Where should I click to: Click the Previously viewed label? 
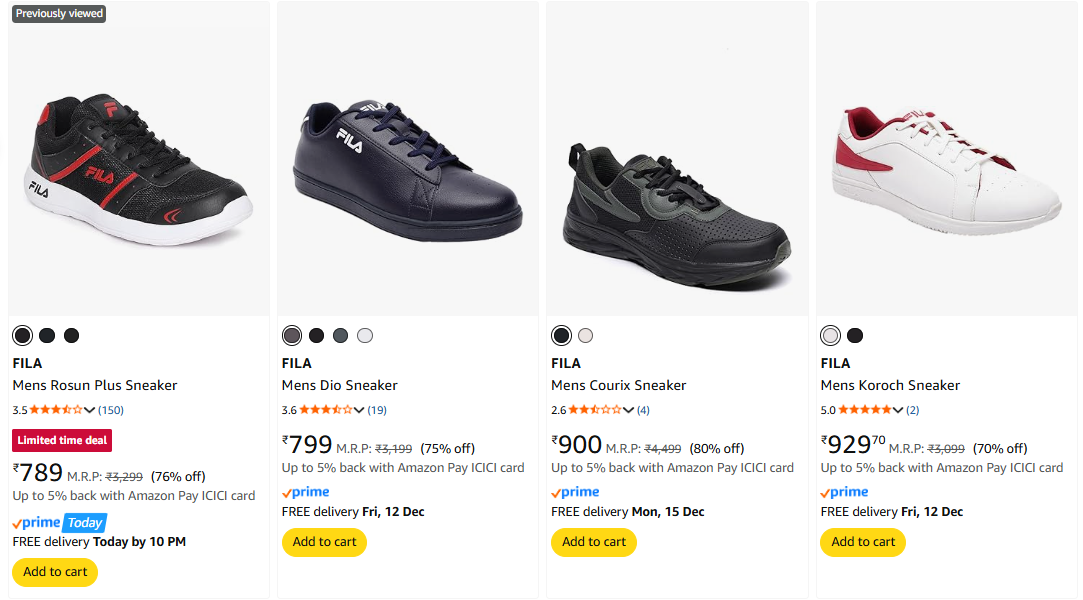tap(59, 13)
